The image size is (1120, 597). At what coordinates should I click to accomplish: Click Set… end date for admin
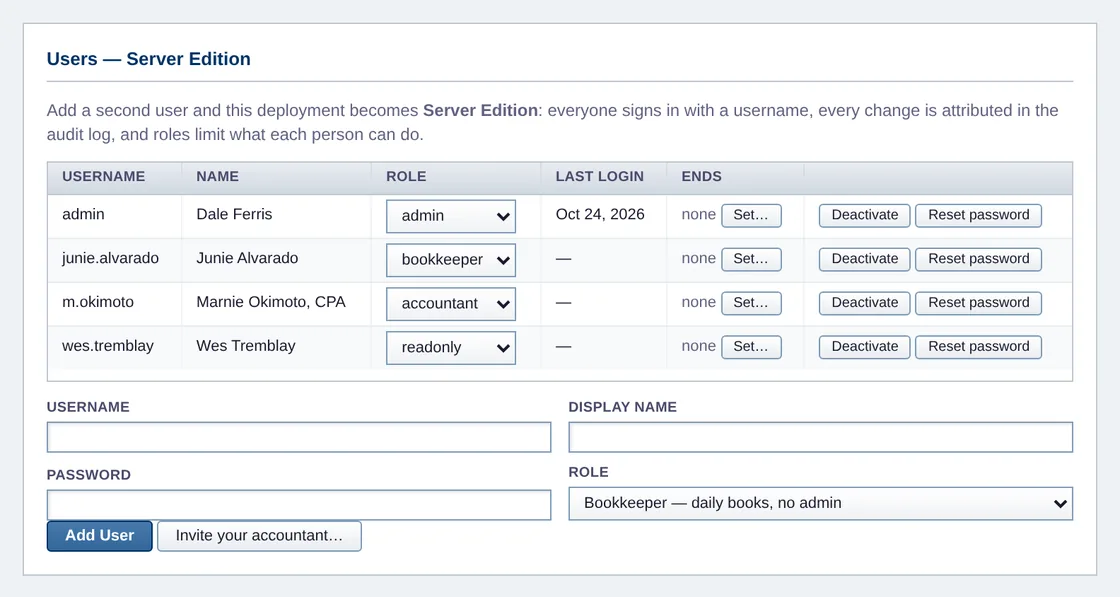point(751,215)
